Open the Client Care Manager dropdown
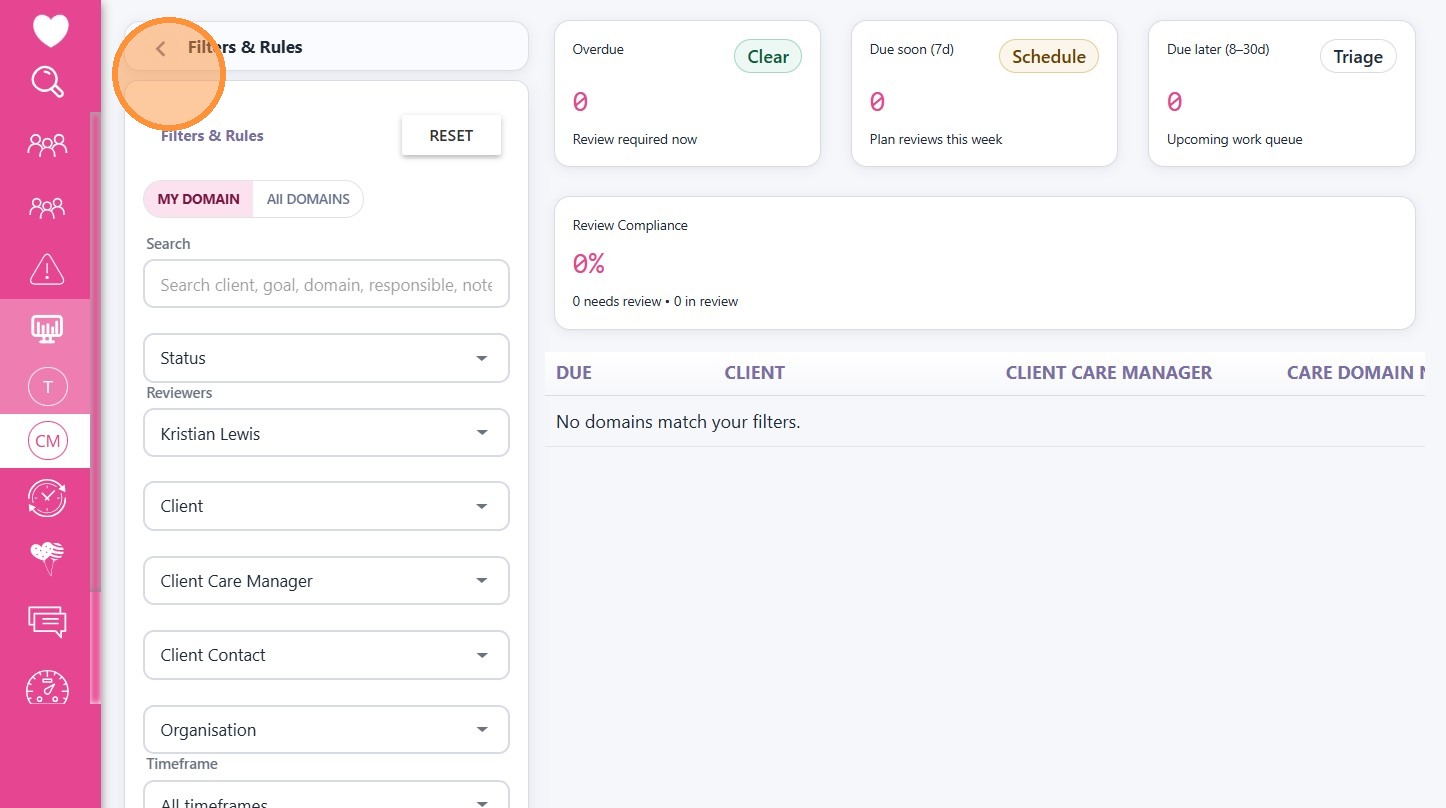1446x808 pixels. click(x=326, y=581)
